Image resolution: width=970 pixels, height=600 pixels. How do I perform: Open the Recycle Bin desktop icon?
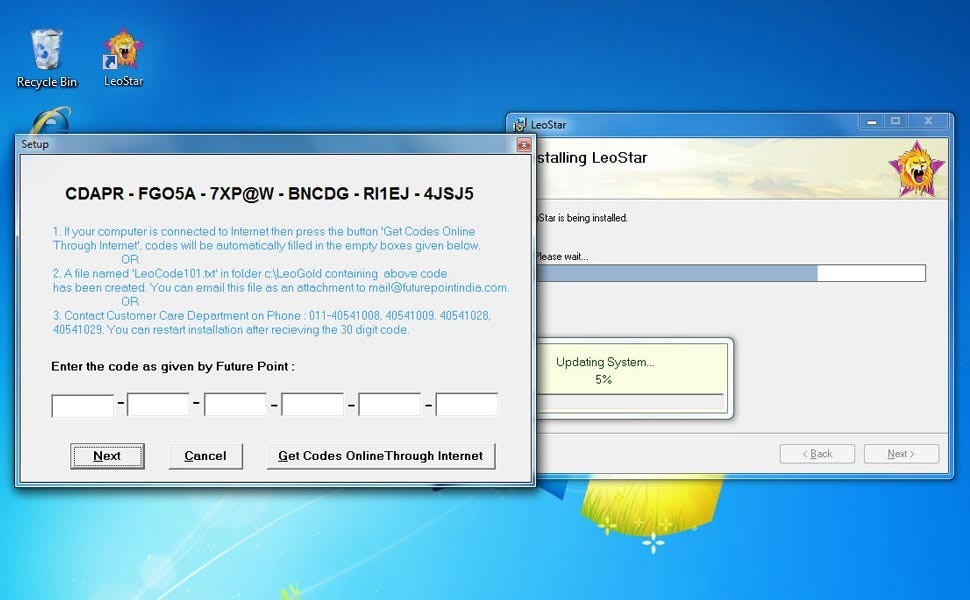pyautogui.click(x=46, y=59)
